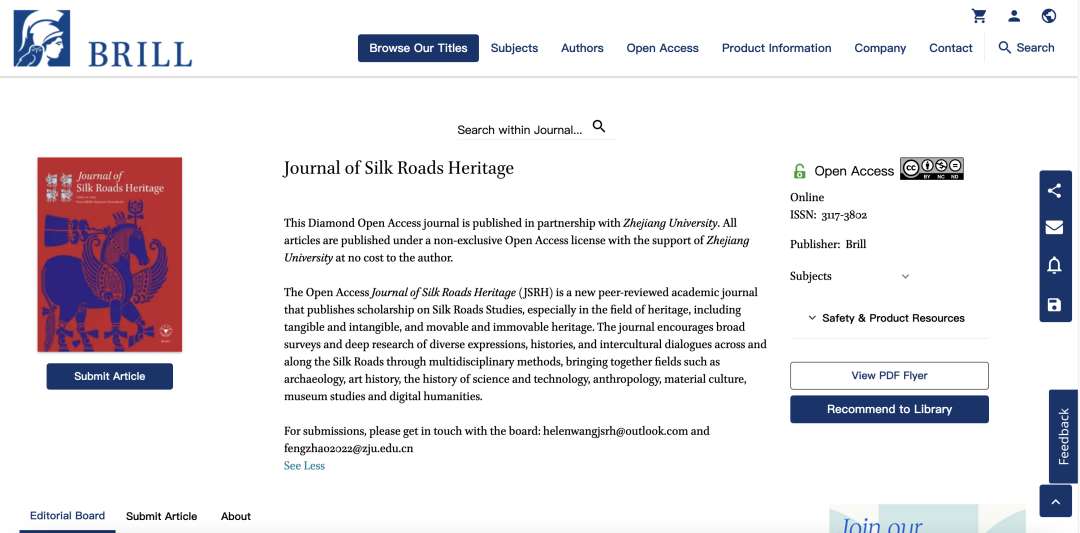Click the save floppy disk icon
Screen dimensions: 1080x533
[1055, 304]
